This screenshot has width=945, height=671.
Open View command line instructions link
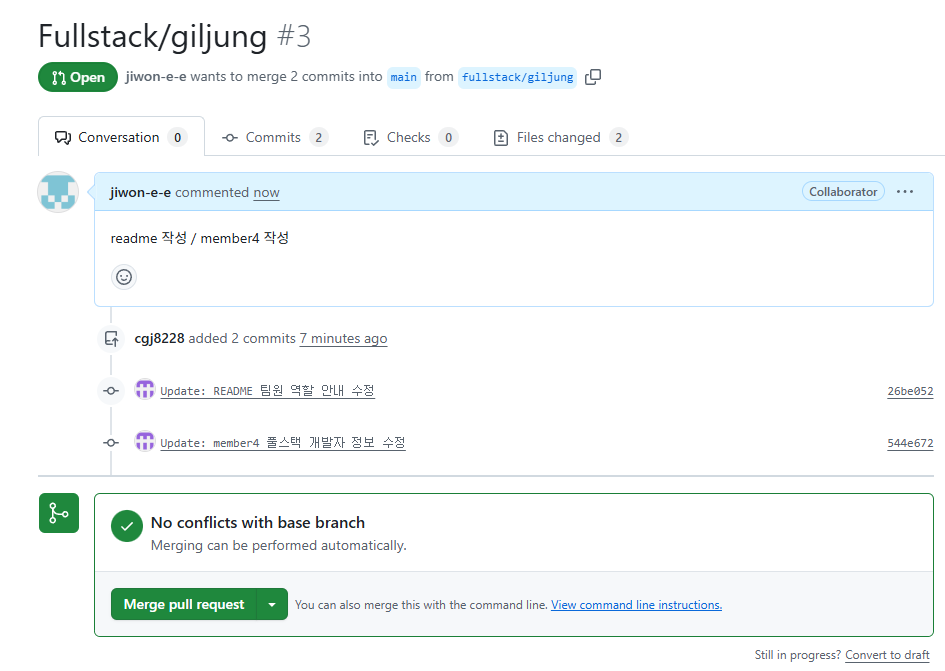coord(636,605)
